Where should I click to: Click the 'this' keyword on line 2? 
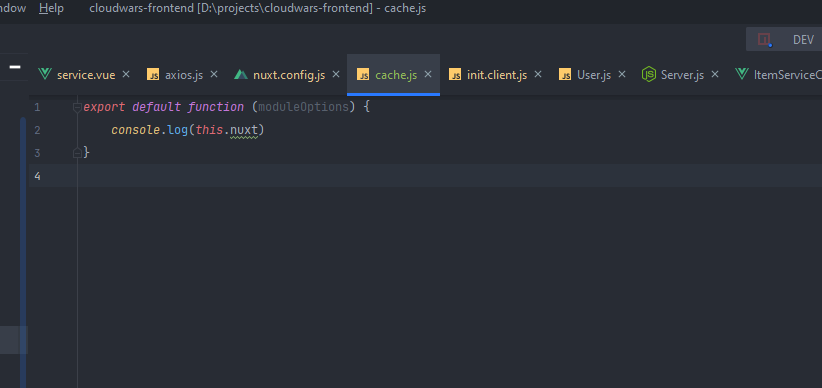pyautogui.click(x=209, y=130)
